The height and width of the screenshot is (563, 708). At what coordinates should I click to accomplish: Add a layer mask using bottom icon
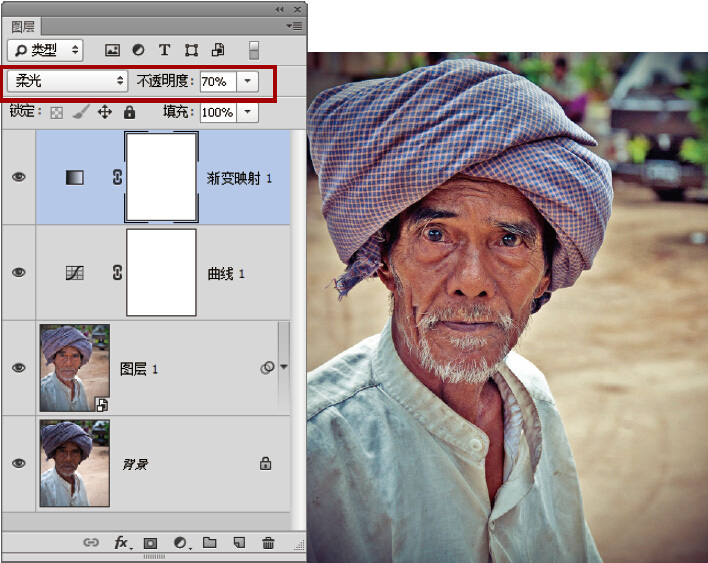tap(151, 543)
